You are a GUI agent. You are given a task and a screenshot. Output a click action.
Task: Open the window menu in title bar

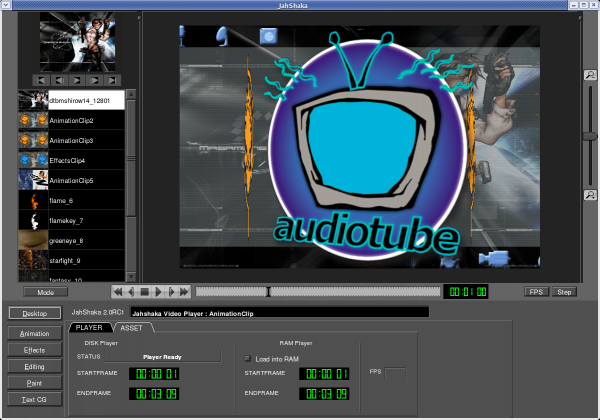[6, 5]
